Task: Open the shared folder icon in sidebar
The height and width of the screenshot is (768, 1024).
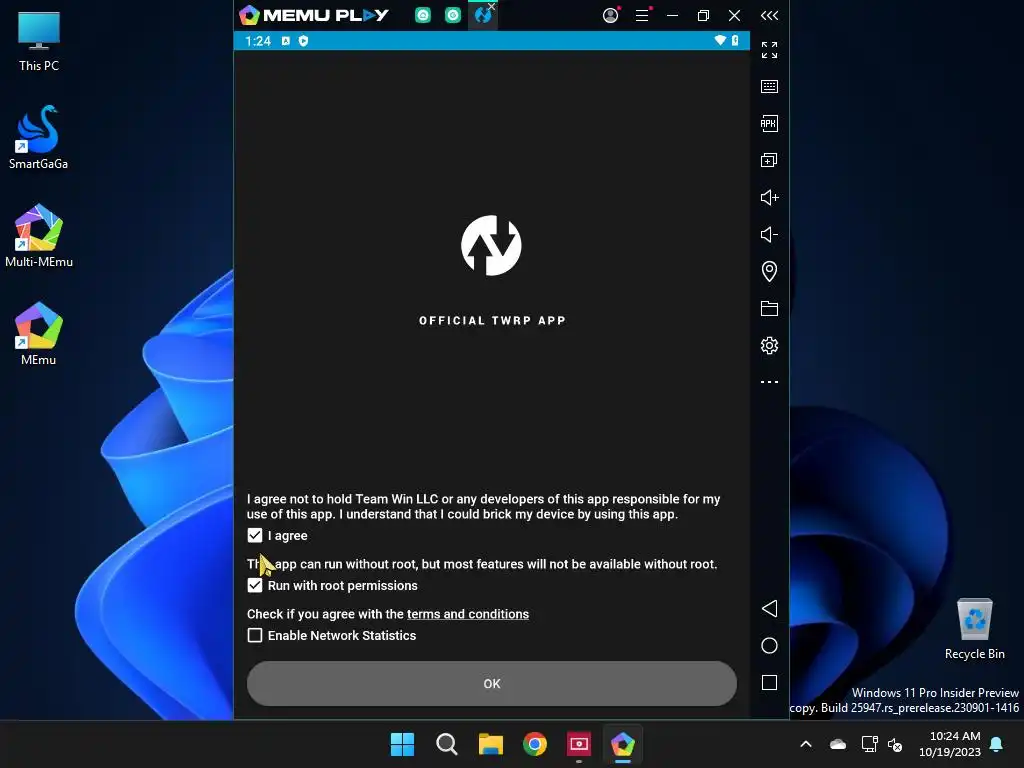Action: pos(769,308)
